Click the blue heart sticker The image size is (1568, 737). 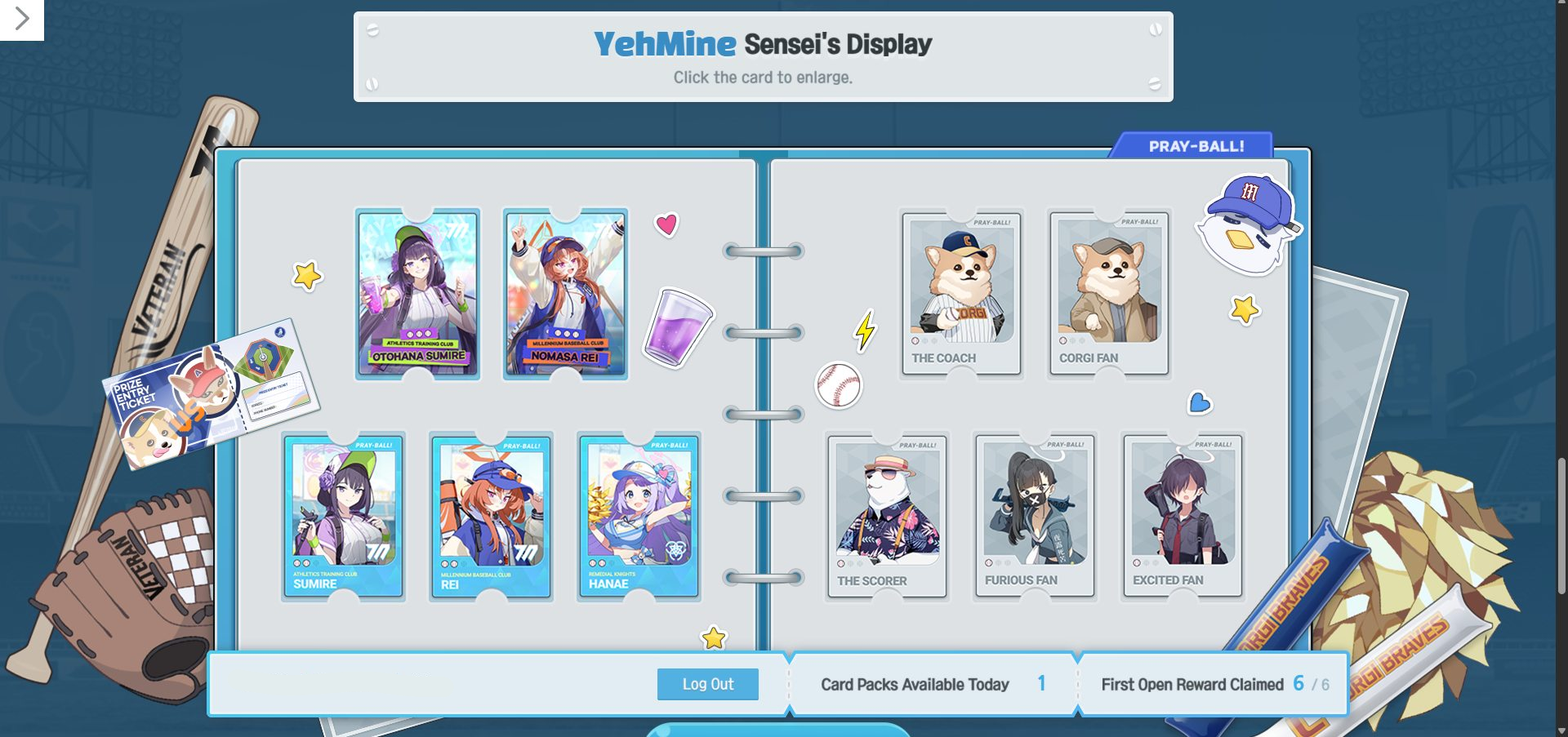pos(1199,402)
